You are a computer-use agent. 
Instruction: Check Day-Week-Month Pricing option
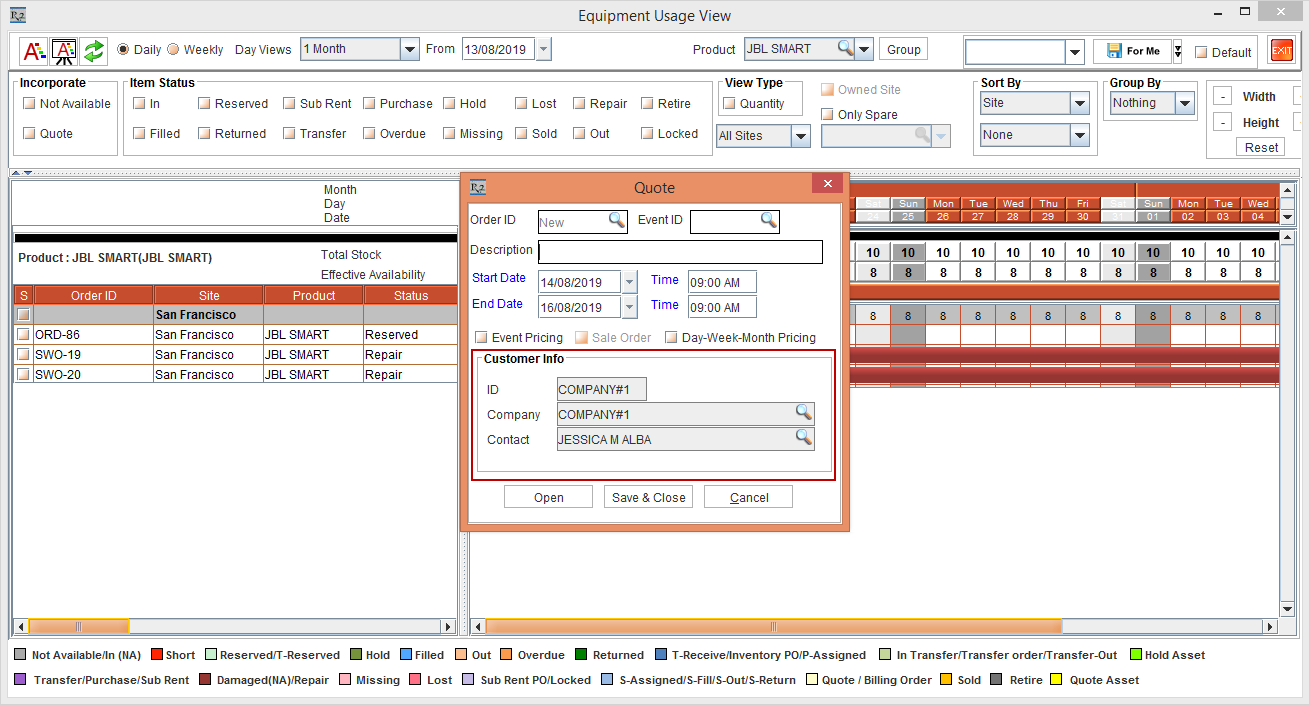tap(671, 337)
